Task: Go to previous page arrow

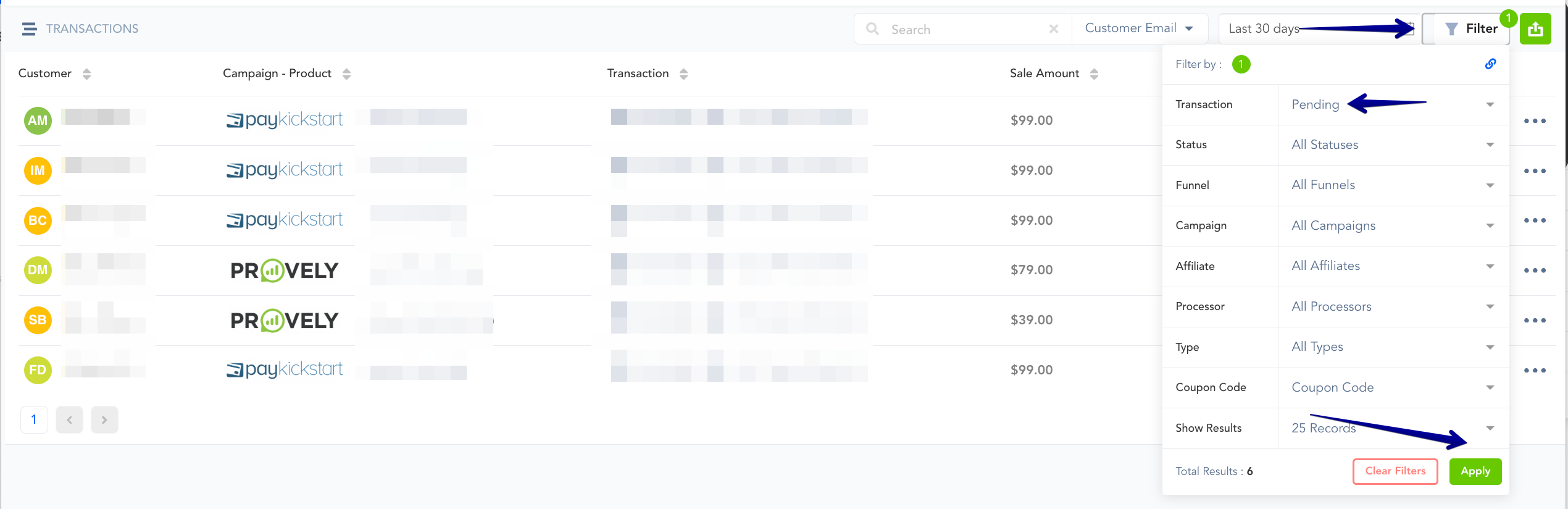Action: click(69, 420)
